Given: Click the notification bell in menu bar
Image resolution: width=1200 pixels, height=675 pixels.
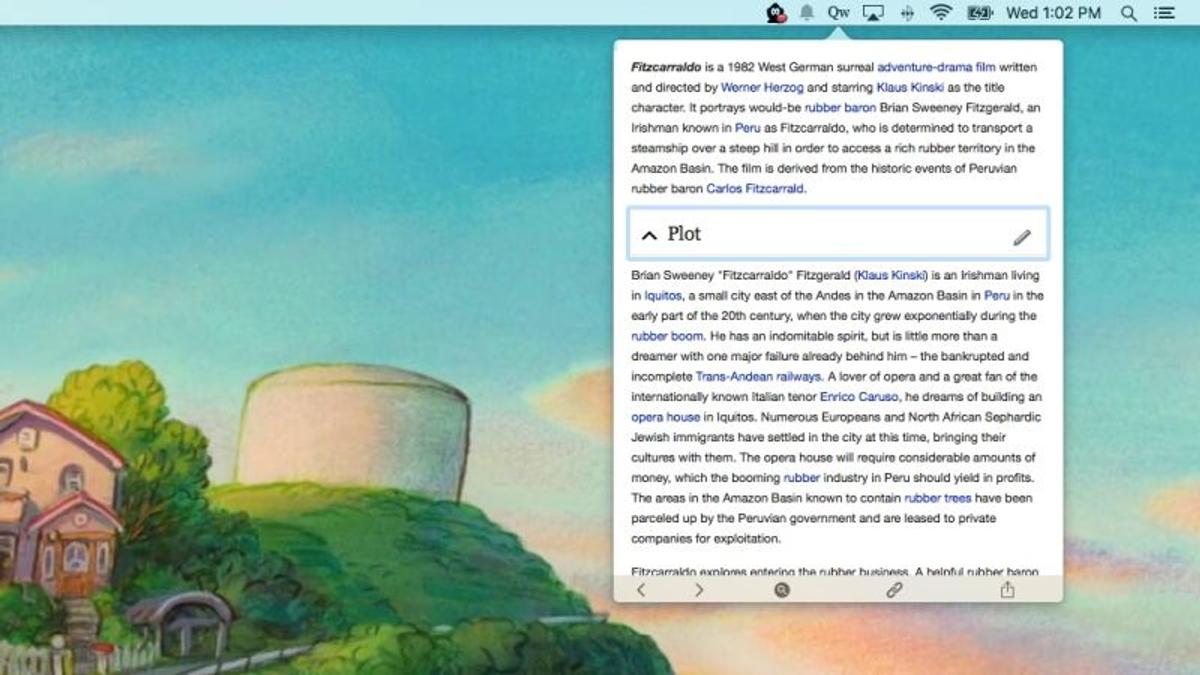Looking at the screenshot, I should tap(806, 13).
